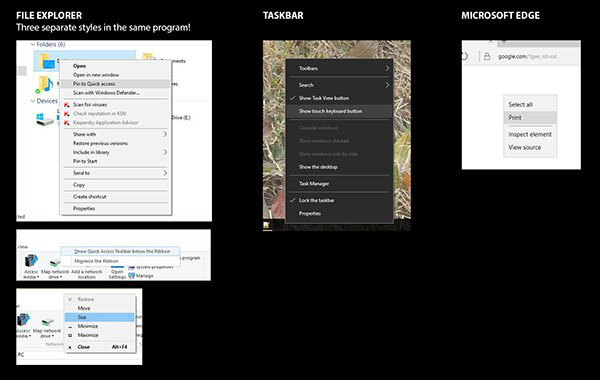Click the Map network drive icon below Minimize the Ribbon menu
The height and width of the screenshot is (380, 600).
coord(55,263)
